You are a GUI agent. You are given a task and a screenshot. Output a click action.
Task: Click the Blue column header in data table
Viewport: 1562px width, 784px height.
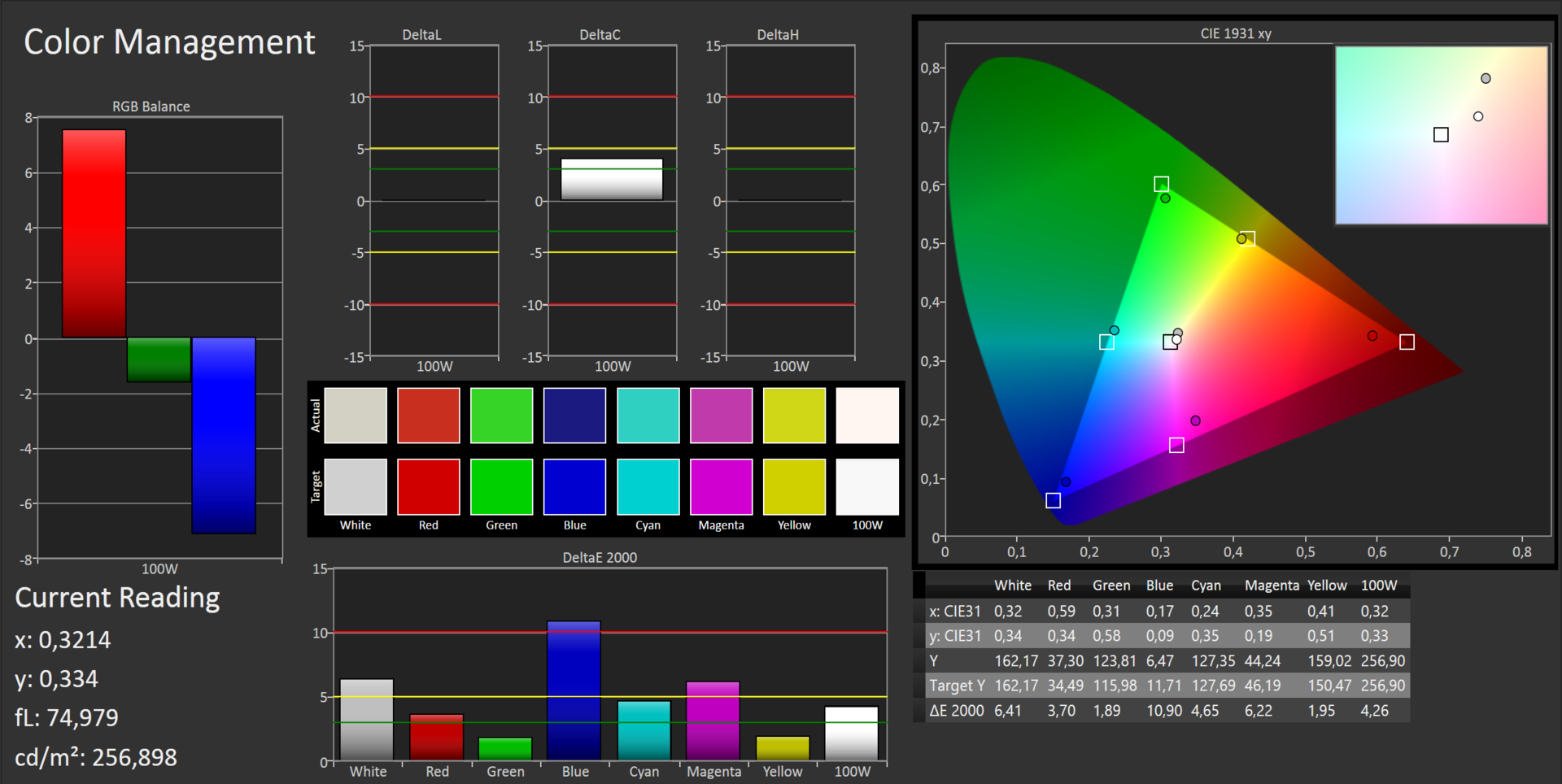pos(1159,586)
